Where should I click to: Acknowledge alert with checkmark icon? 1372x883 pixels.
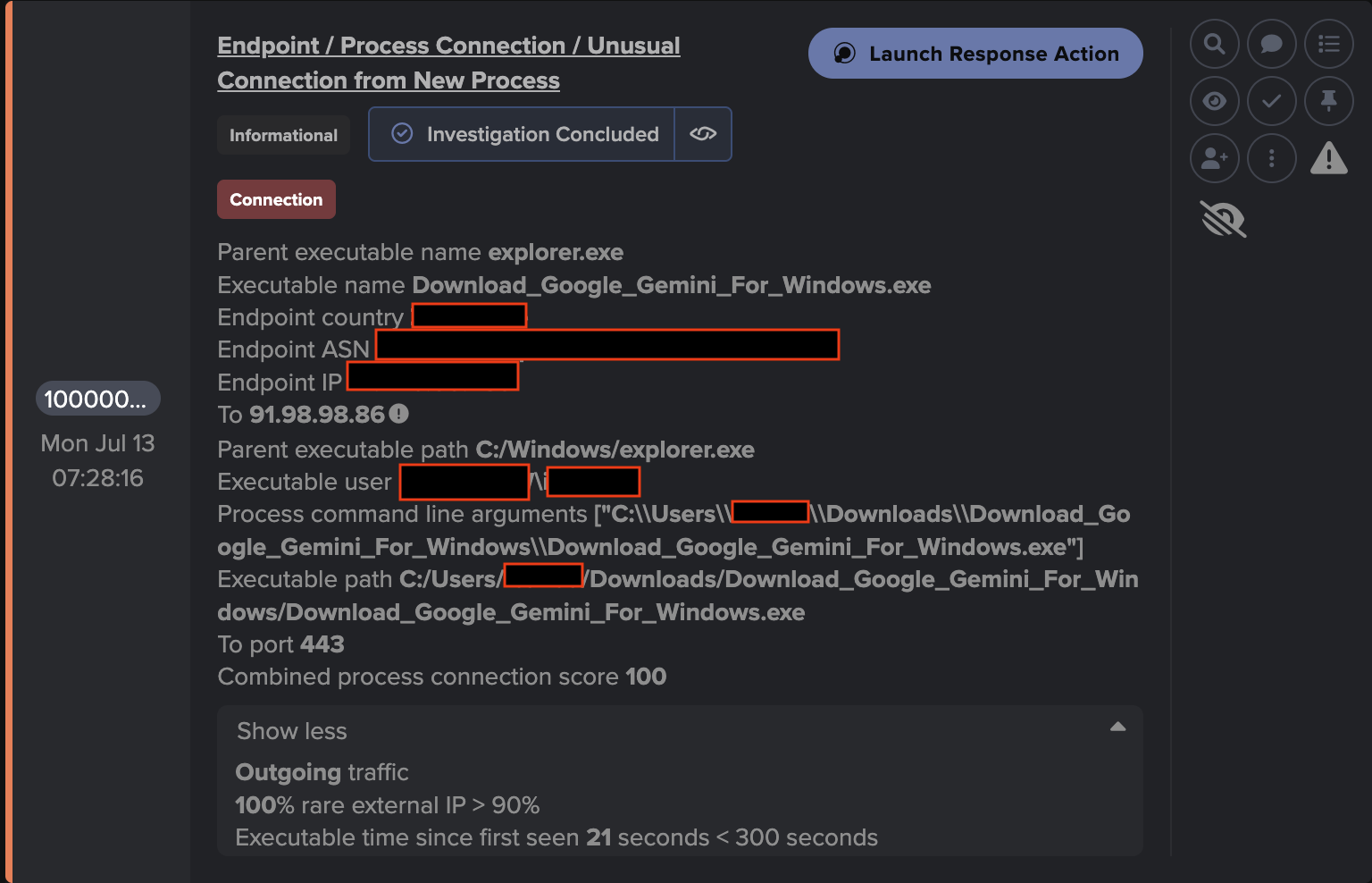click(x=1271, y=101)
